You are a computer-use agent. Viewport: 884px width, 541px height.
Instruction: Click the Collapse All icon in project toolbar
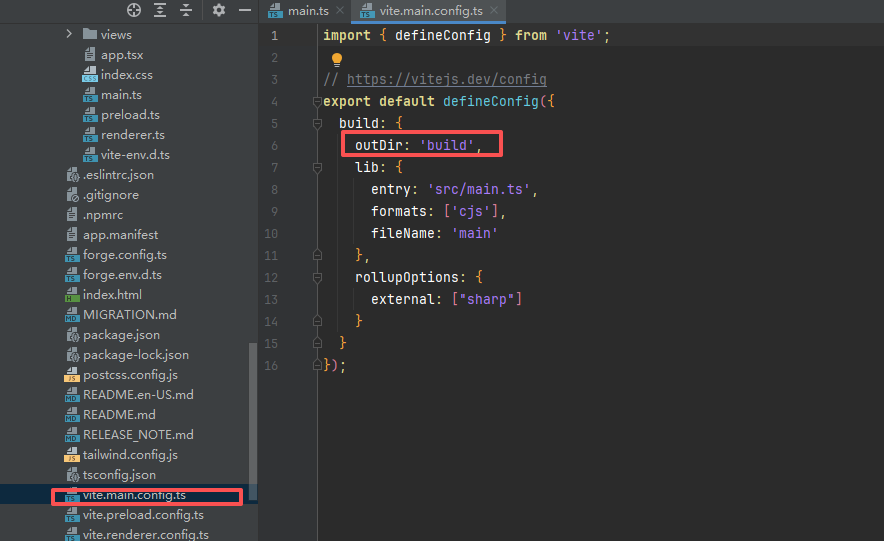[186, 10]
